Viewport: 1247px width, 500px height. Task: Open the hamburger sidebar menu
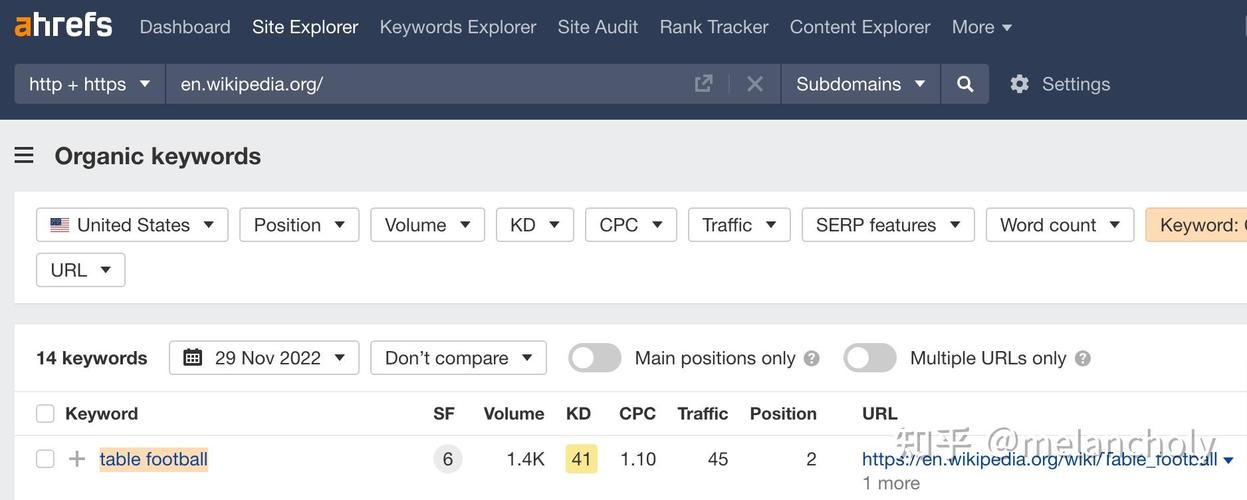[24, 155]
